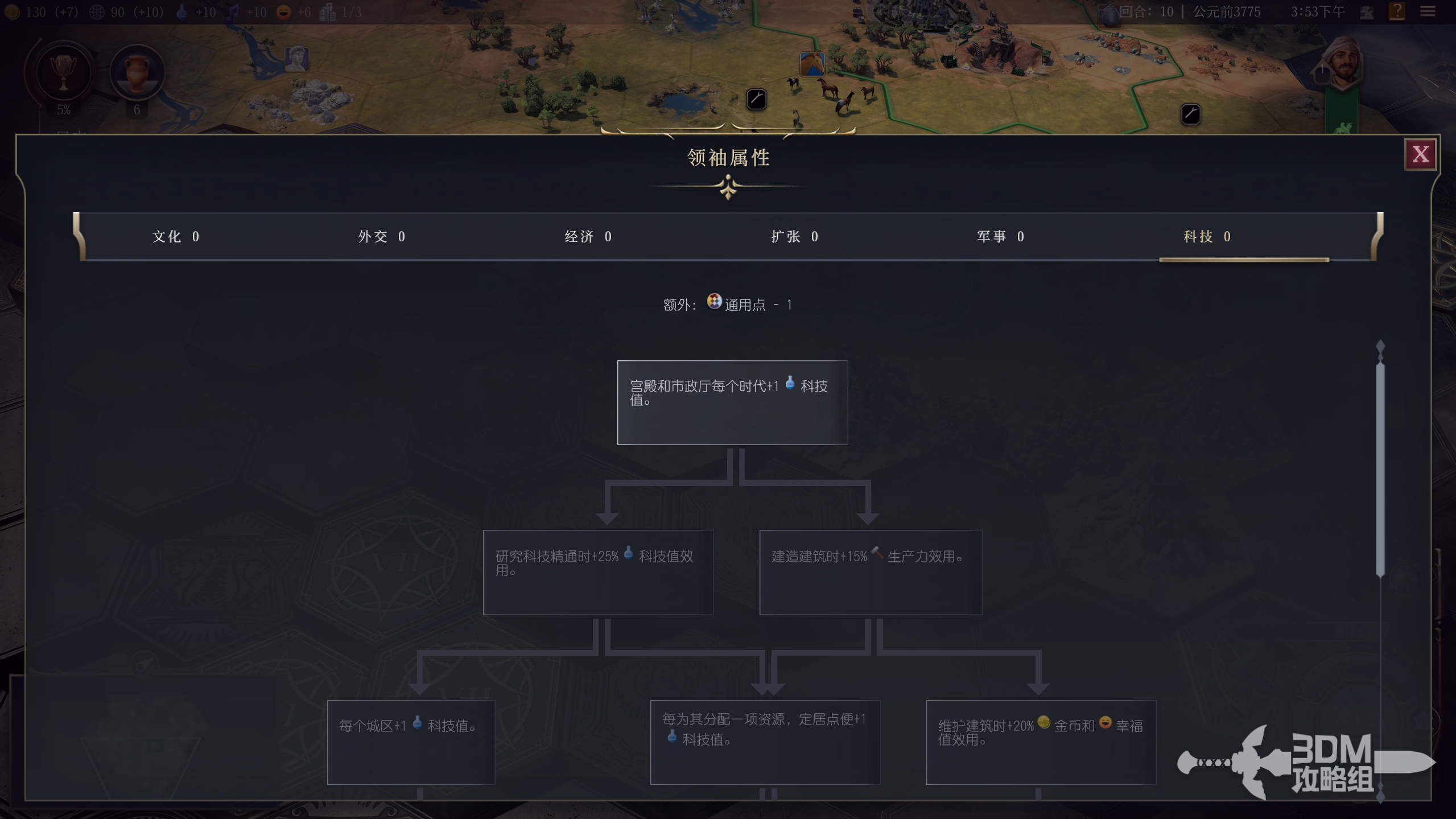Viewport: 1456px width, 819px height.
Task: Click the trophy victory progress icon
Action: click(63, 73)
